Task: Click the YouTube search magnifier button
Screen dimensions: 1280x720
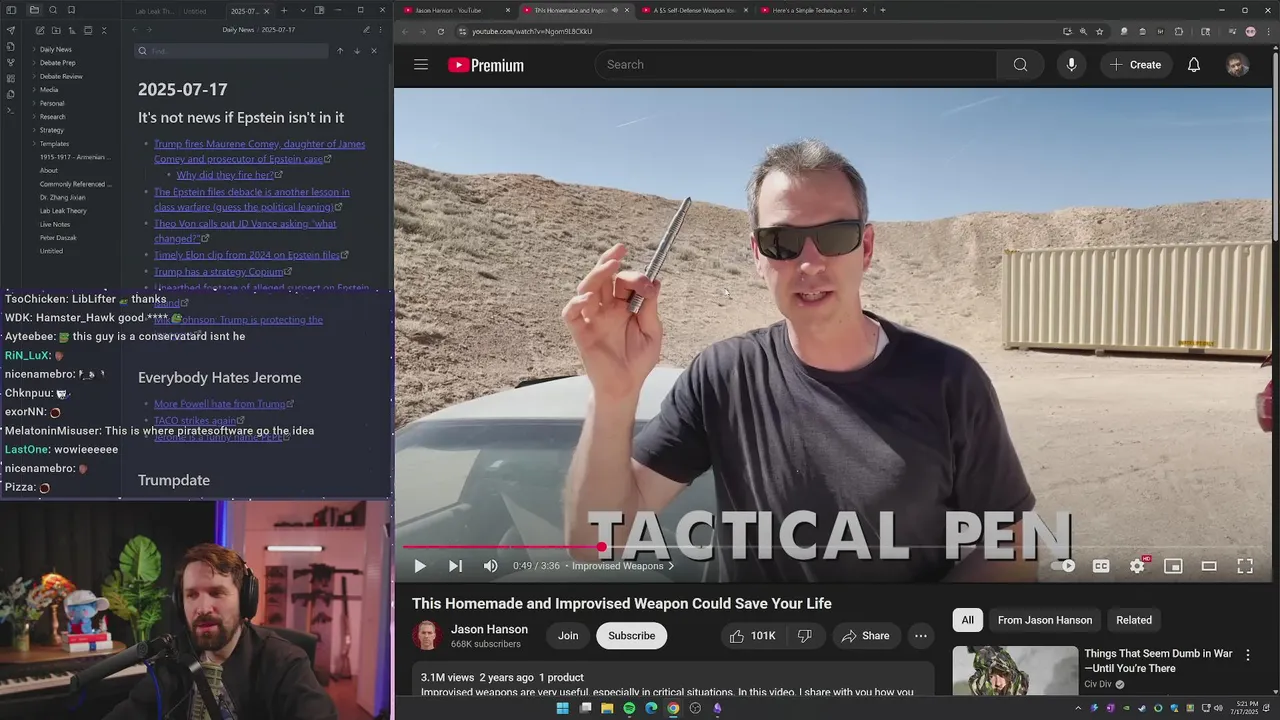Action: [x=1020, y=65]
